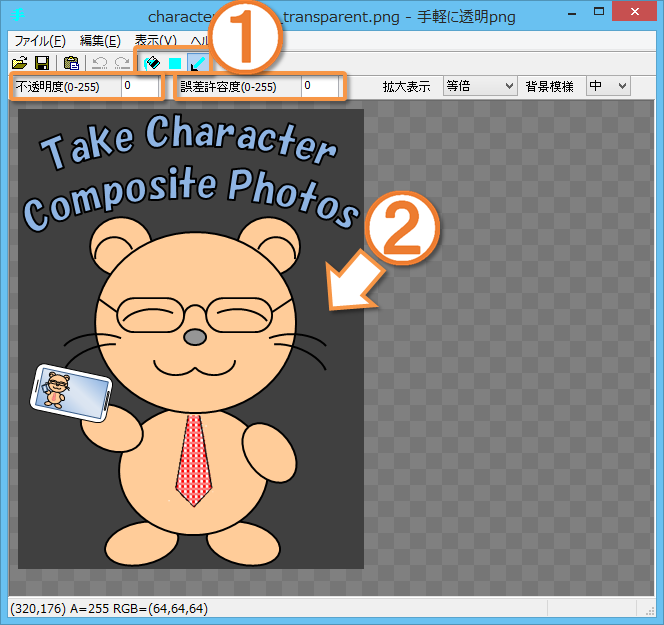Click the paste clipboard icon
This screenshot has width=664, height=625.
[72, 63]
